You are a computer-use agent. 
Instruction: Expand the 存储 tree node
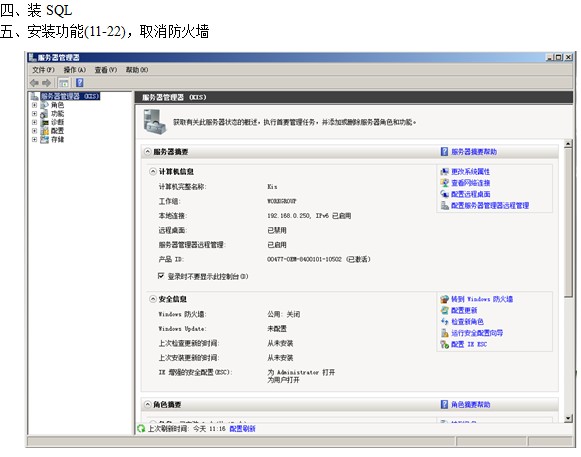point(34,139)
